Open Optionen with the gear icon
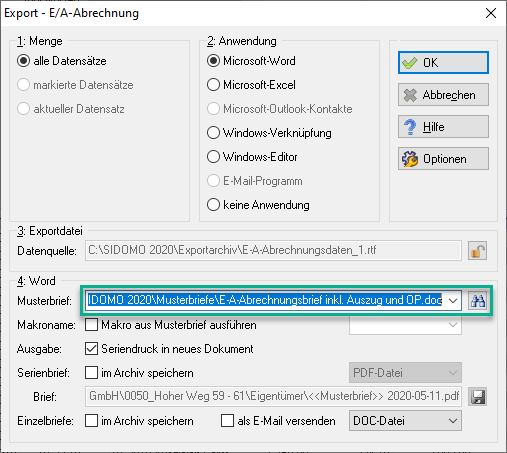The height and width of the screenshot is (453, 507). (x=443, y=159)
